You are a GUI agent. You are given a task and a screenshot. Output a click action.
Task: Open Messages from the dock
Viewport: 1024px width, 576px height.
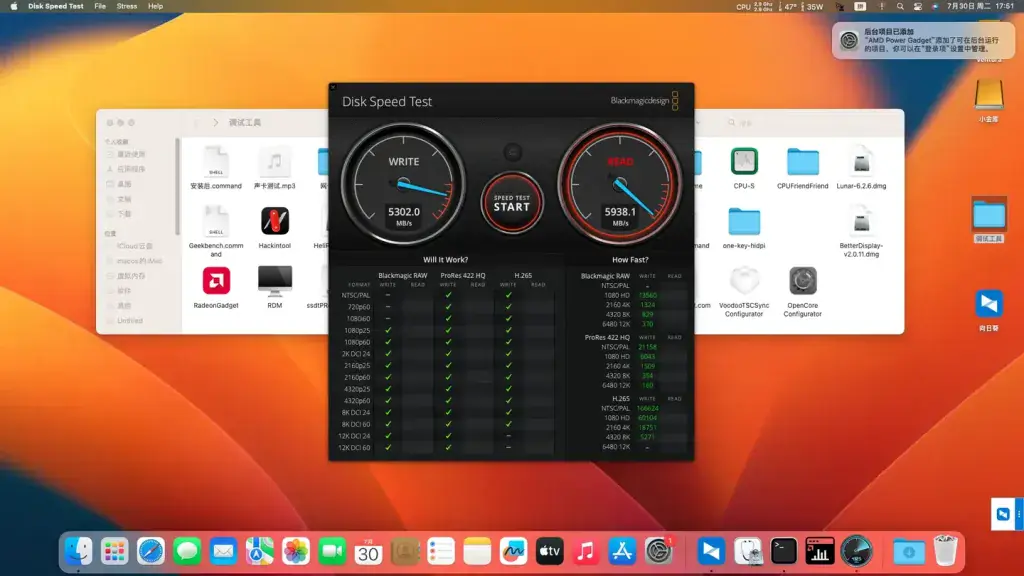[187, 552]
